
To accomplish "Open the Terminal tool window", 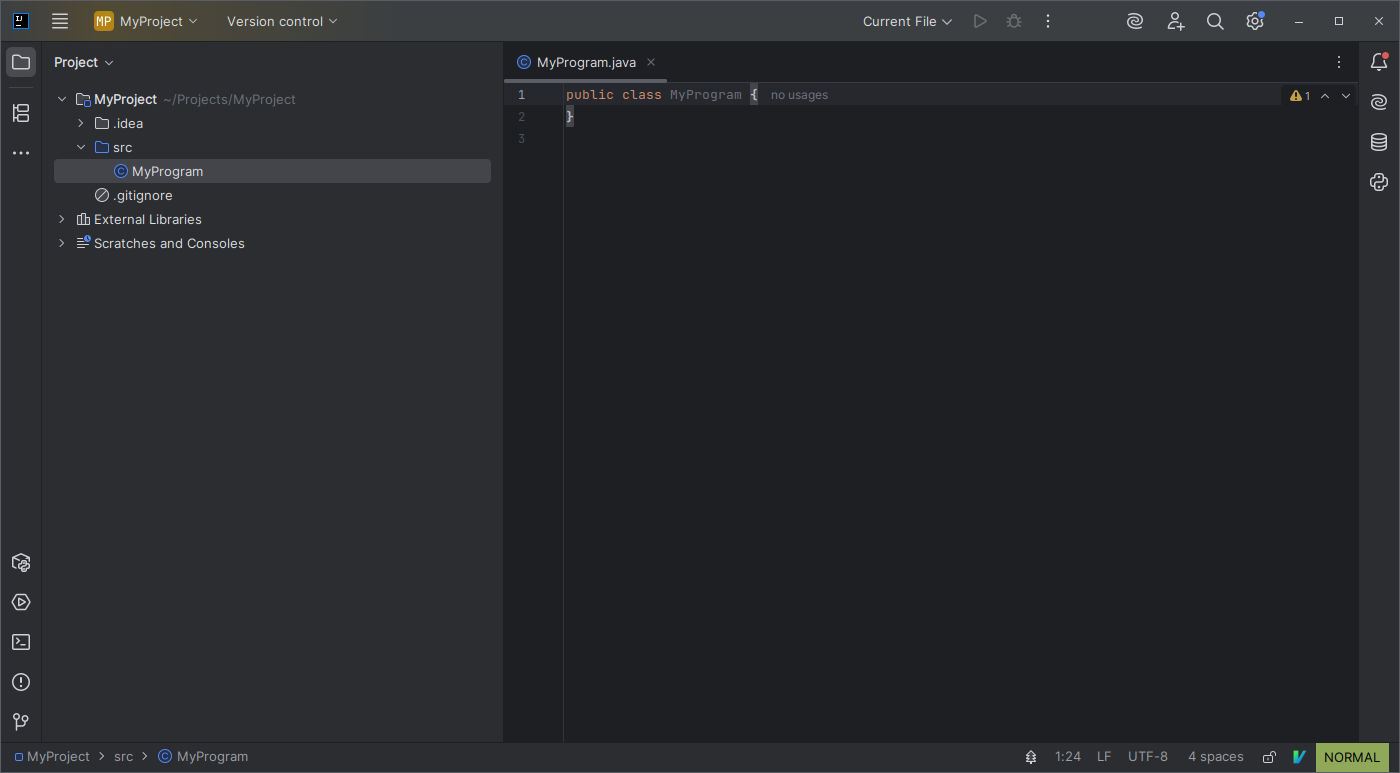I will [21, 642].
